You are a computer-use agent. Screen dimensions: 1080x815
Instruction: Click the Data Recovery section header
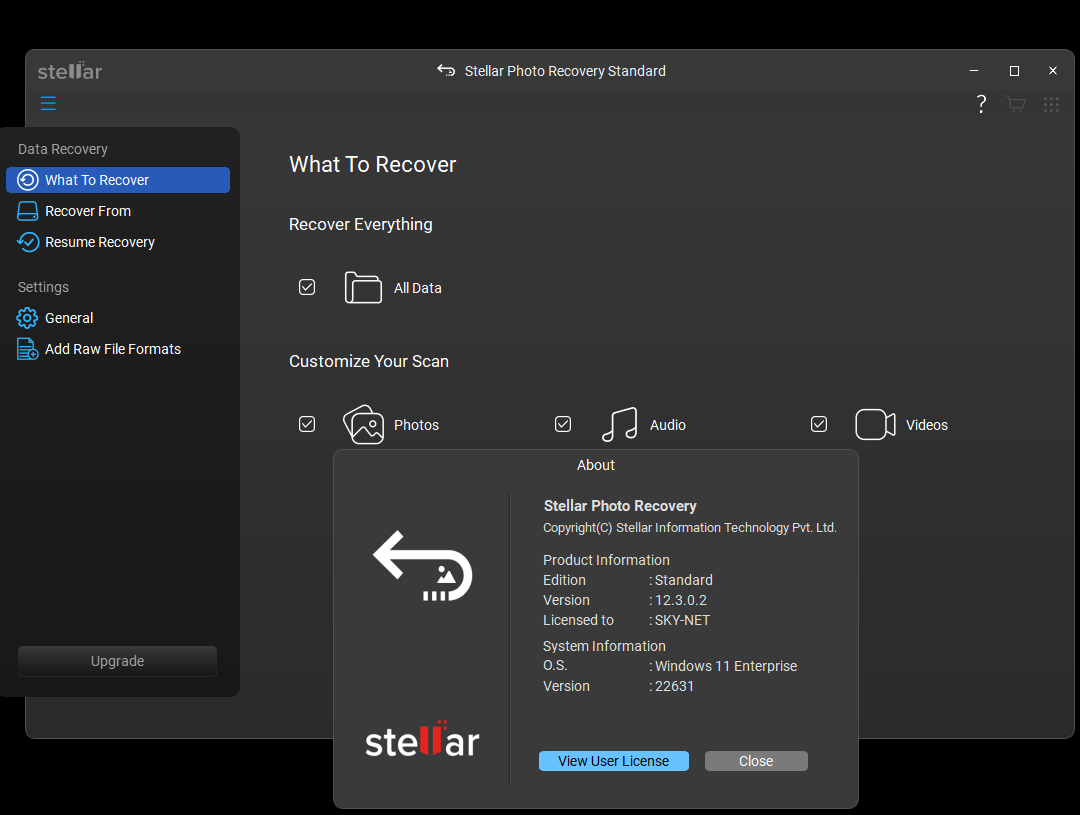pos(63,149)
